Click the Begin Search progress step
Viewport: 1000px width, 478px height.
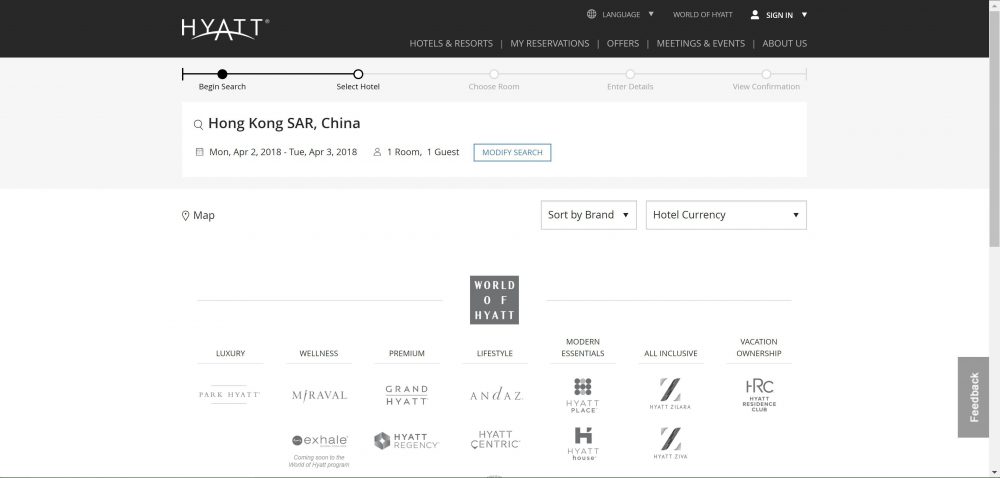222,74
